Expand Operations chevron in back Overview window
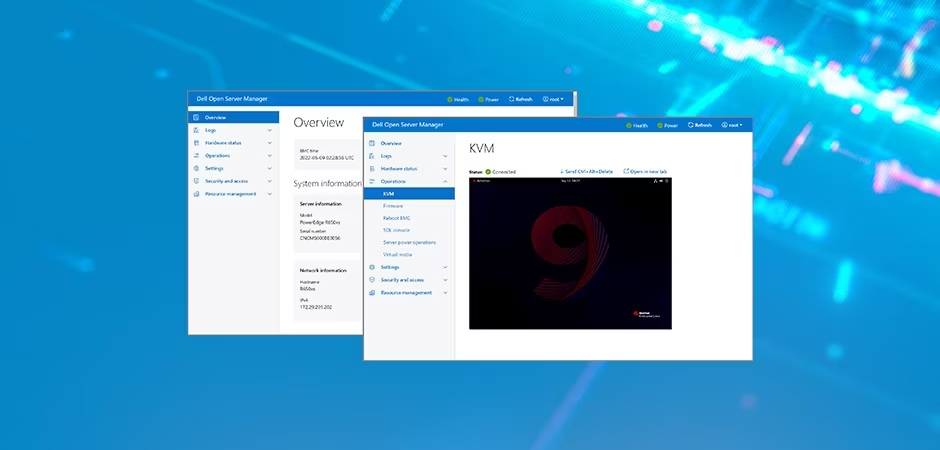The height and width of the screenshot is (450, 940). click(x=269, y=155)
